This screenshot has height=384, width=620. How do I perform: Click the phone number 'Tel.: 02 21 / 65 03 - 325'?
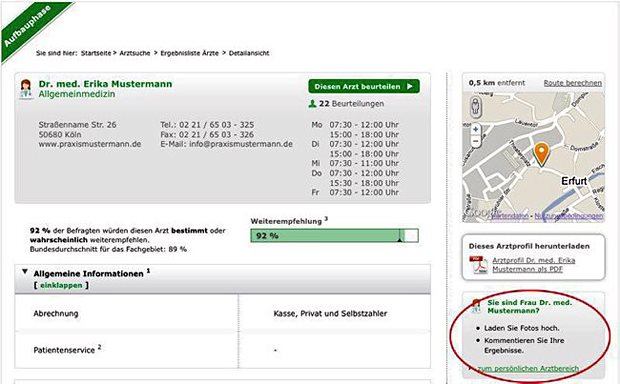[207, 125]
